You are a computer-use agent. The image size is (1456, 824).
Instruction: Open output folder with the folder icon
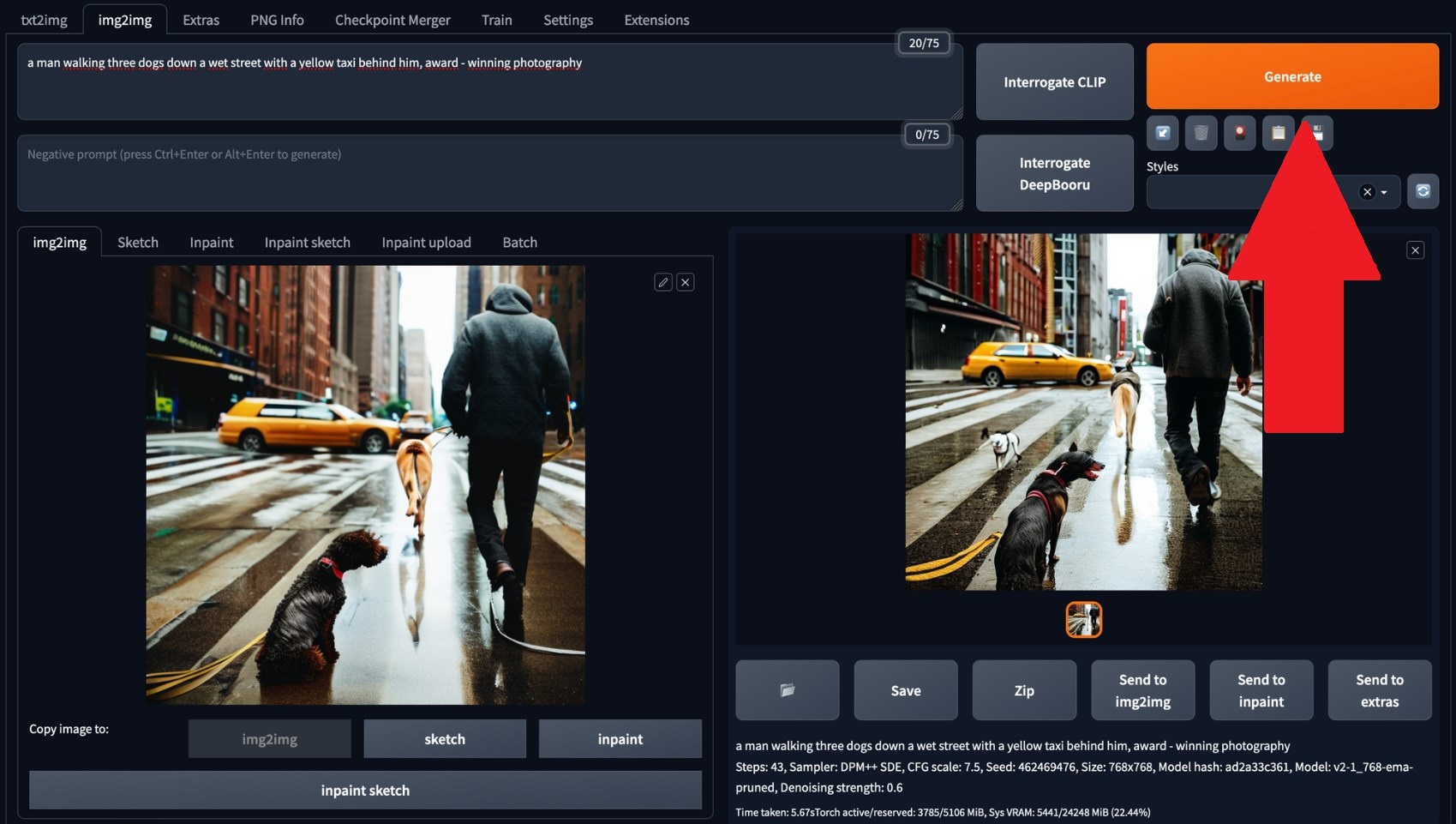(787, 690)
